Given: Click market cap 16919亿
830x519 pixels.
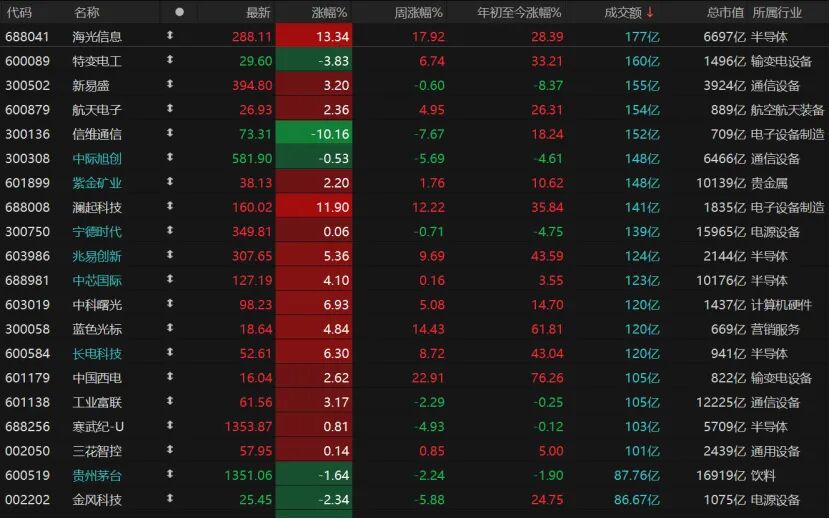Looking at the screenshot, I should (x=721, y=475).
